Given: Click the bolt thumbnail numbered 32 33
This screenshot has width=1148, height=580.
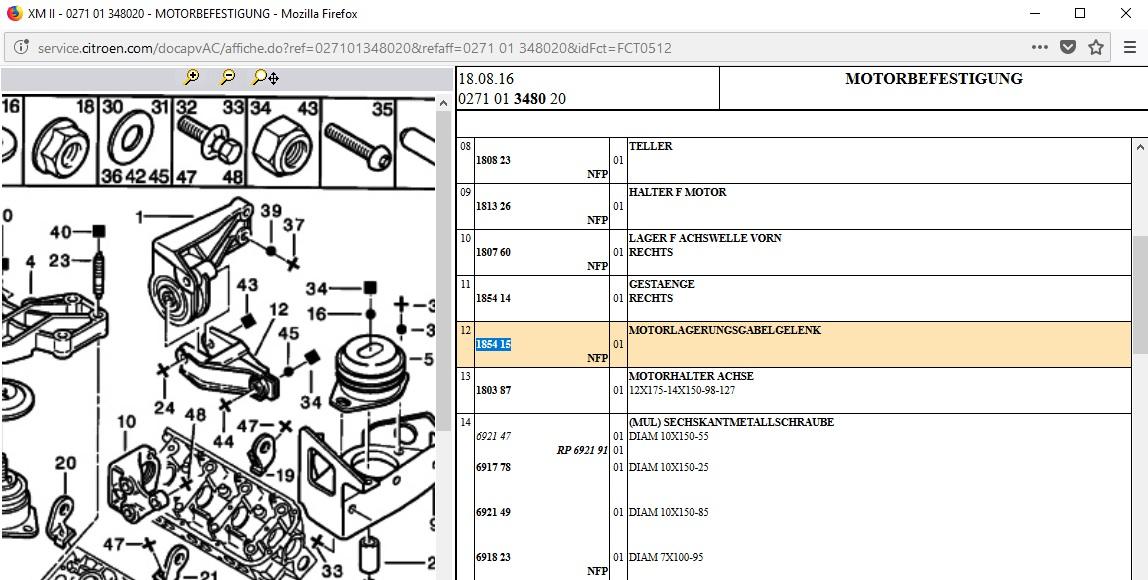Looking at the screenshot, I should tap(209, 142).
